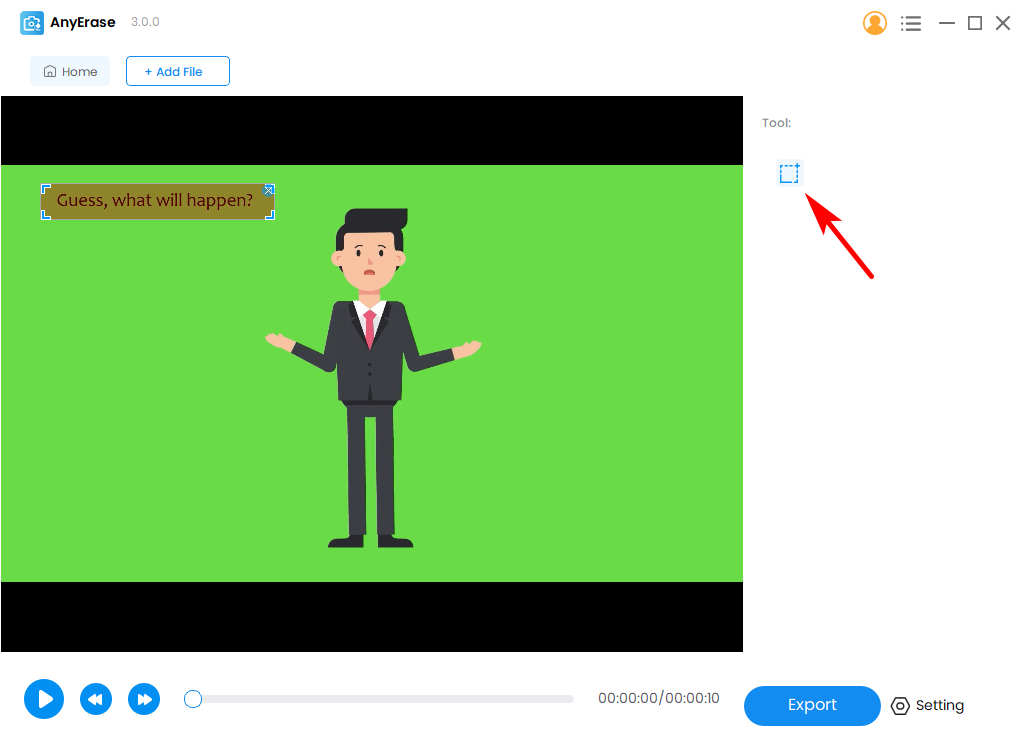Click the house icon in the Home button
This screenshot has width=1024, height=738.
click(50, 71)
